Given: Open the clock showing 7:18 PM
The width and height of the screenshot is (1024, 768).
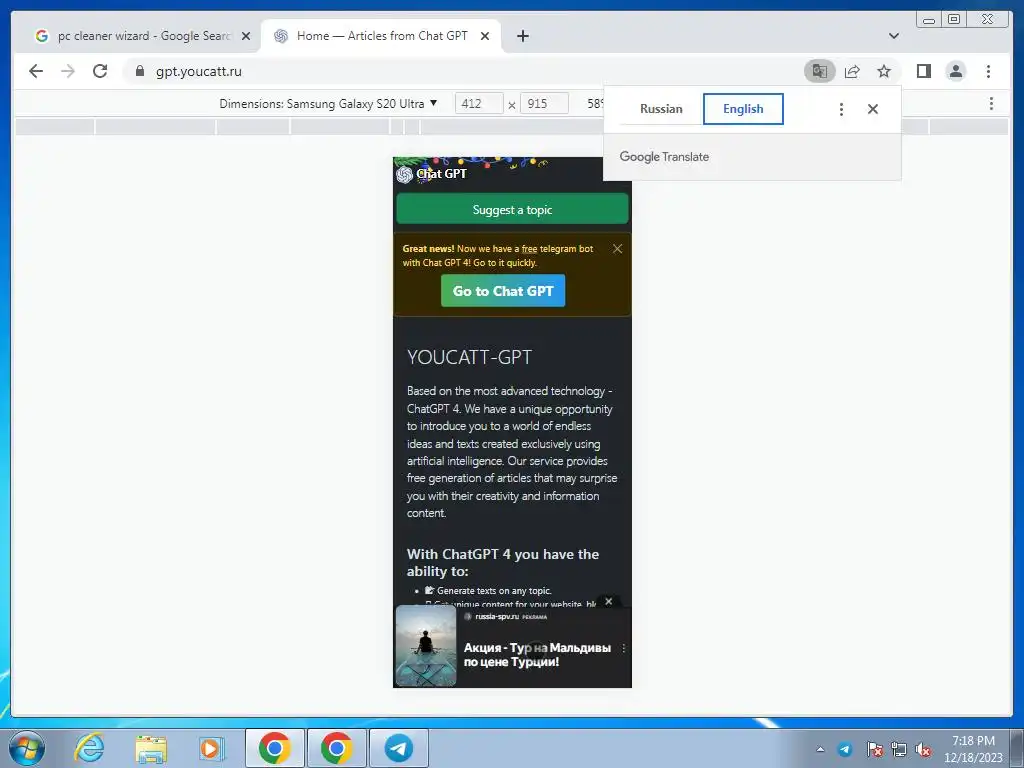Looking at the screenshot, I should coord(973,749).
